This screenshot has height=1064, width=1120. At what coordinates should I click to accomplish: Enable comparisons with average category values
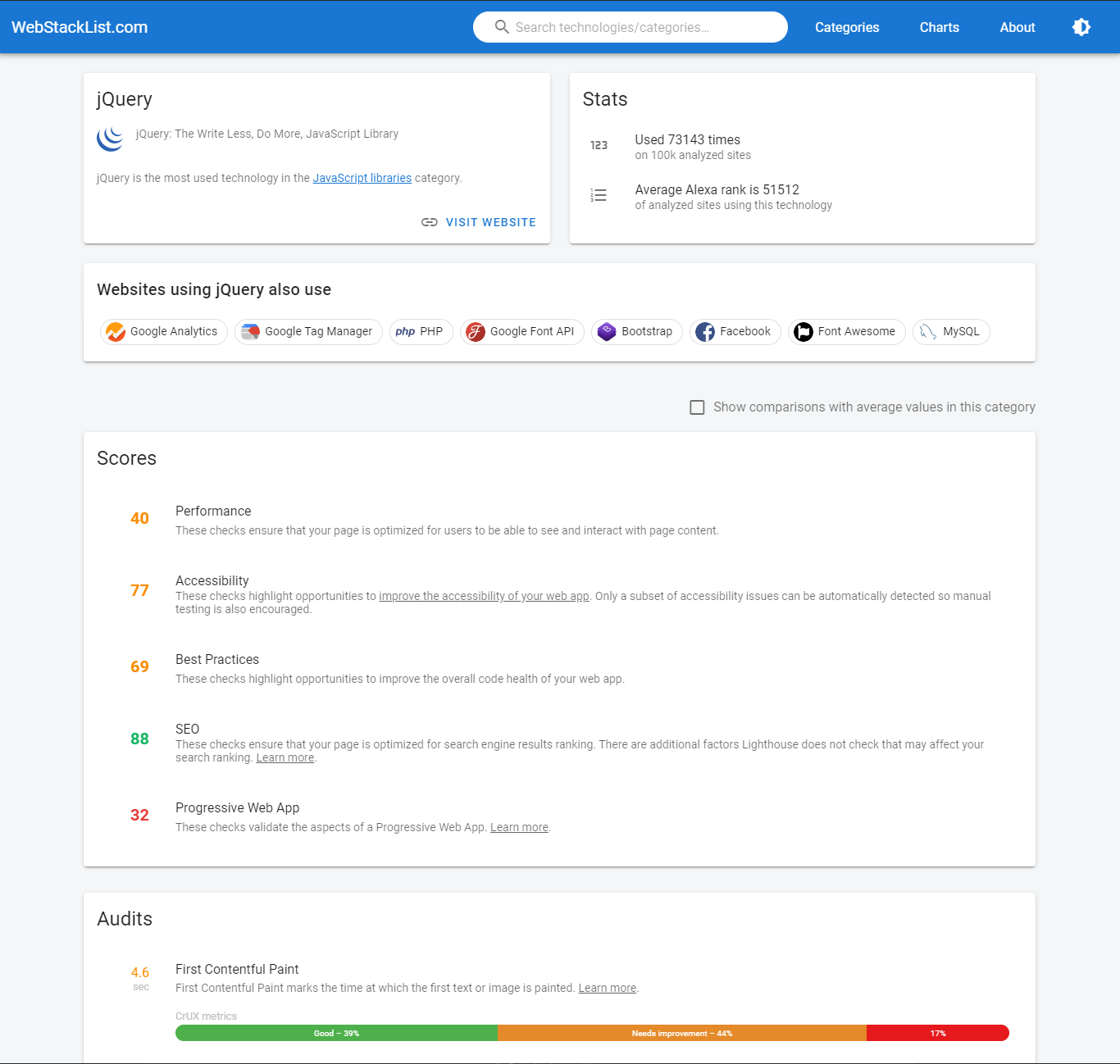(x=697, y=407)
